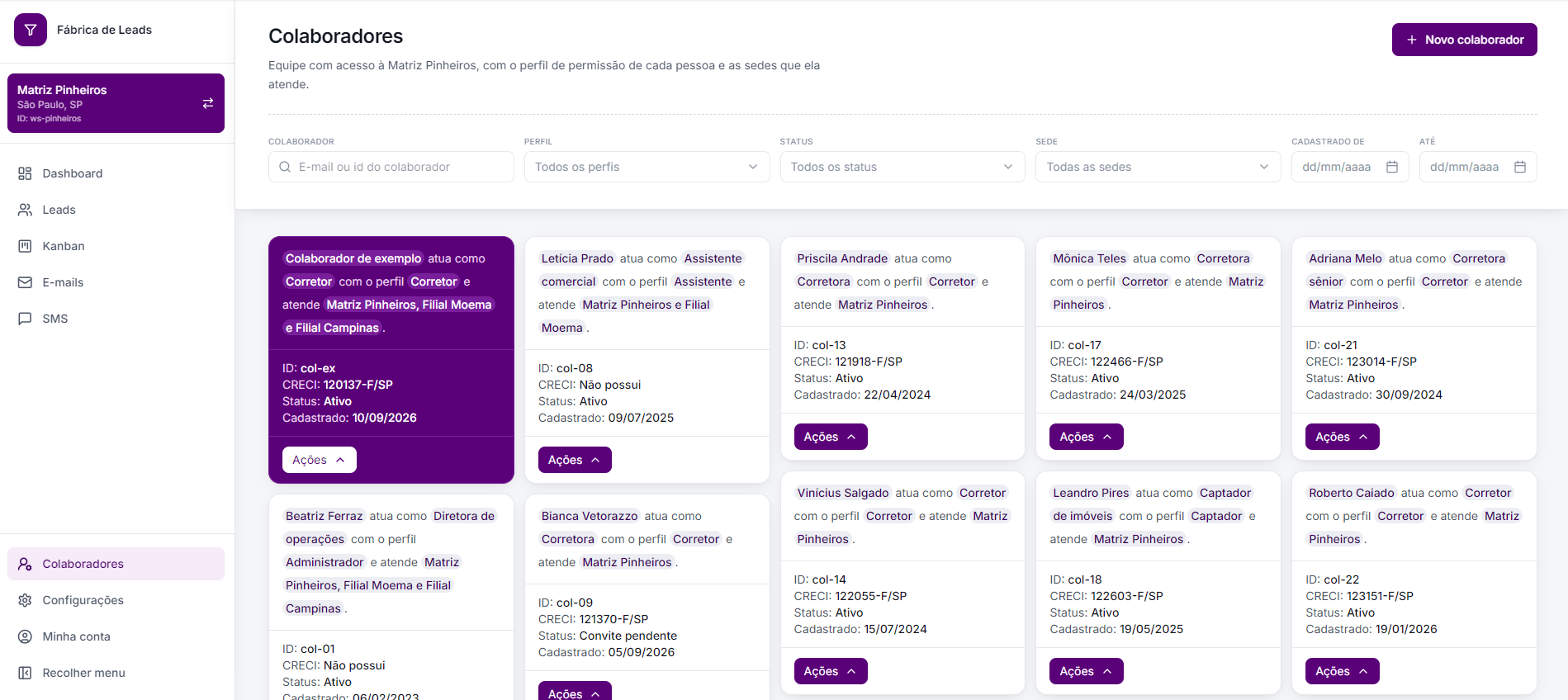The height and width of the screenshot is (700, 1568).
Task: Click the E-mails envelope icon
Action: [x=25, y=282]
